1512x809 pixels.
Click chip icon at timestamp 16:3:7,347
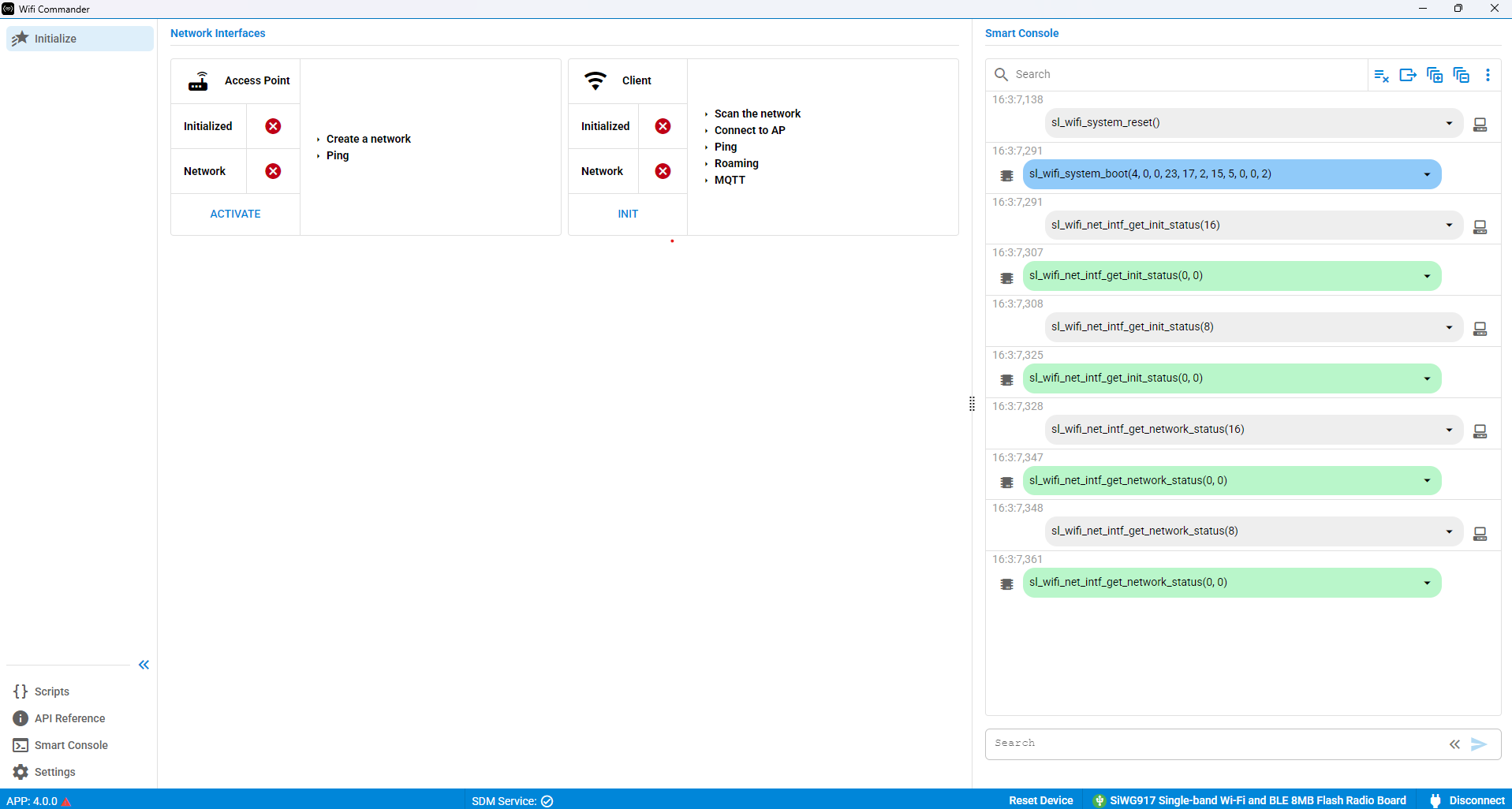click(x=1006, y=482)
